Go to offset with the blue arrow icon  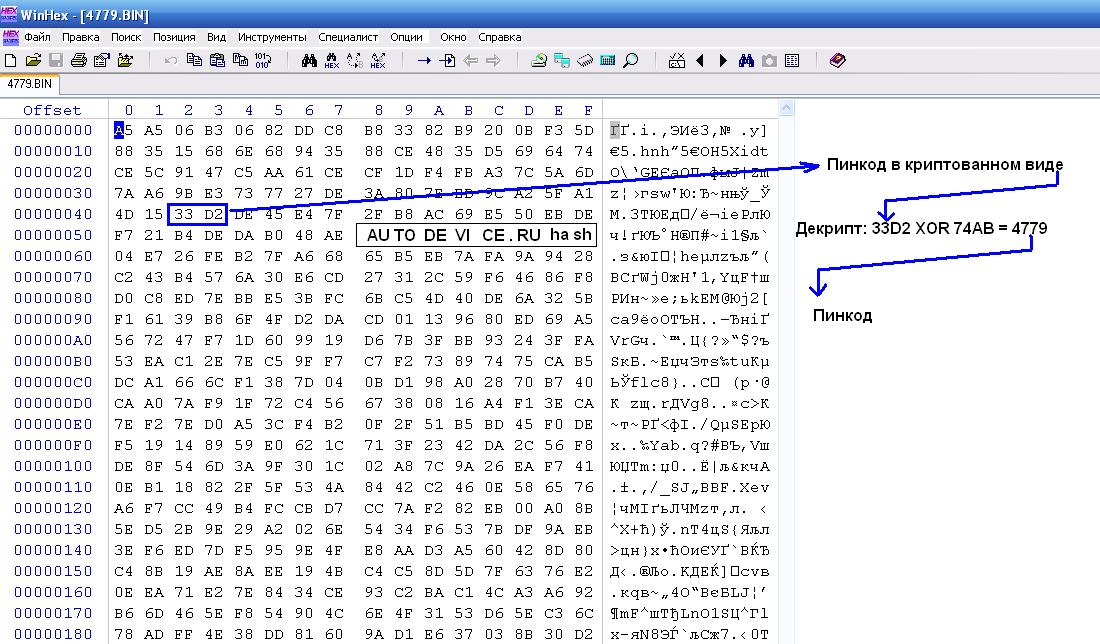point(424,61)
